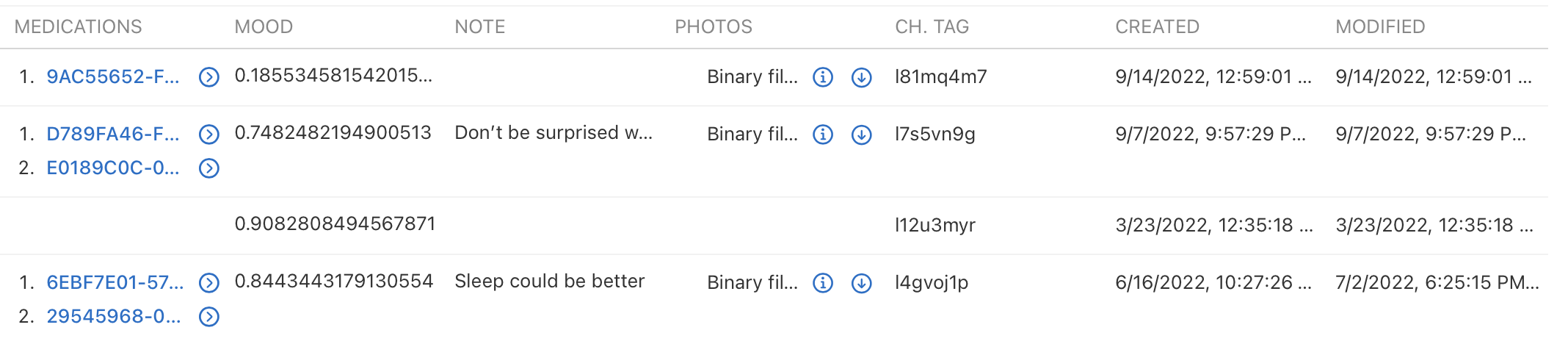The width and height of the screenshot is (1568, 344).
Task: Show info for l81mq4m7 row binary file
Action: 823,76
